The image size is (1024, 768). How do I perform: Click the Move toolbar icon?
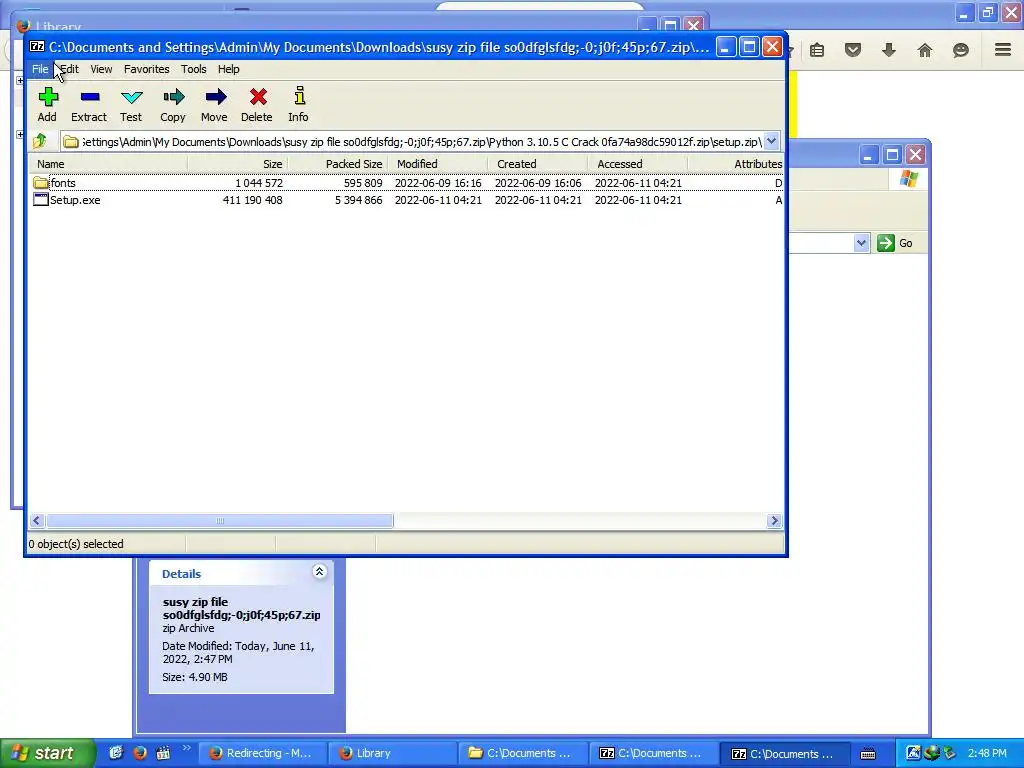pyautogui.click(x=216, y=97)
